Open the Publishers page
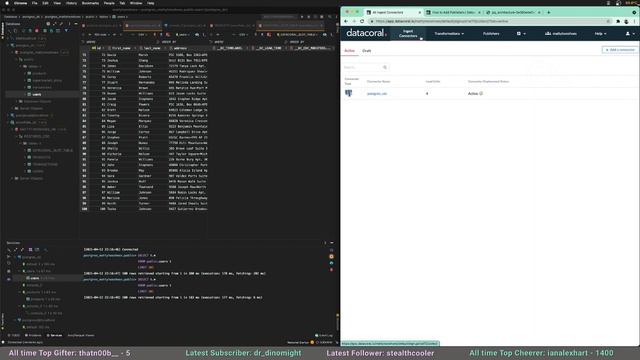Screen dimensions: 640x360 (491, 33)
